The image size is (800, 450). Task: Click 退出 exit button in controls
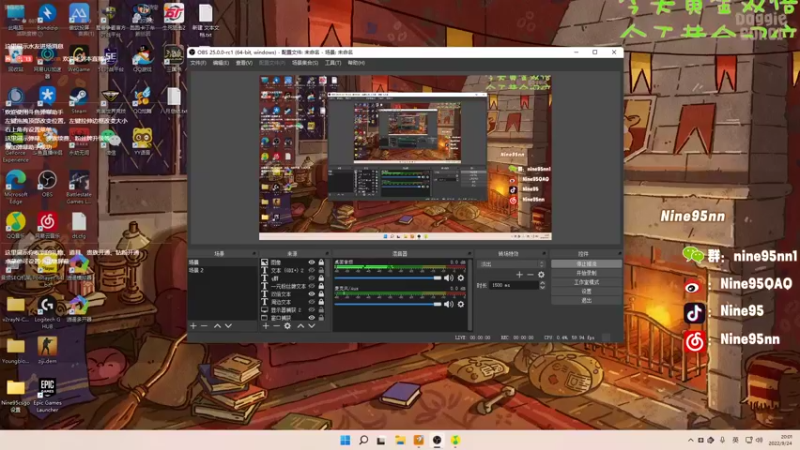coord(586,301)
